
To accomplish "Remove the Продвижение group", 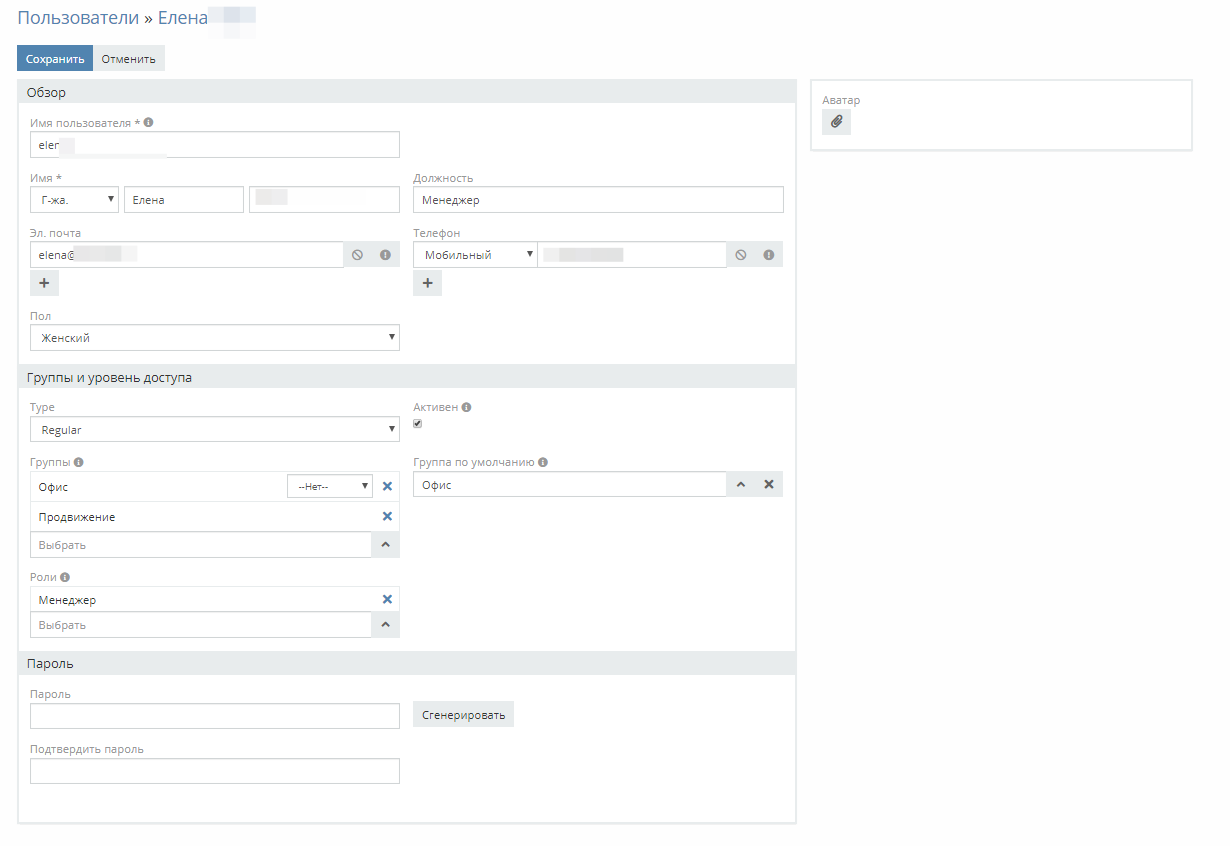I will click(387, 517).
